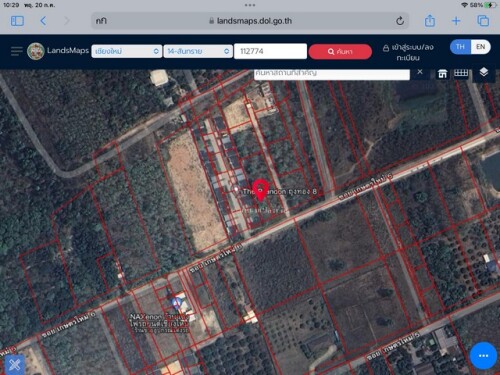Open the map layers selector
The height and width of the screenshot is (375, 500).
484,72
